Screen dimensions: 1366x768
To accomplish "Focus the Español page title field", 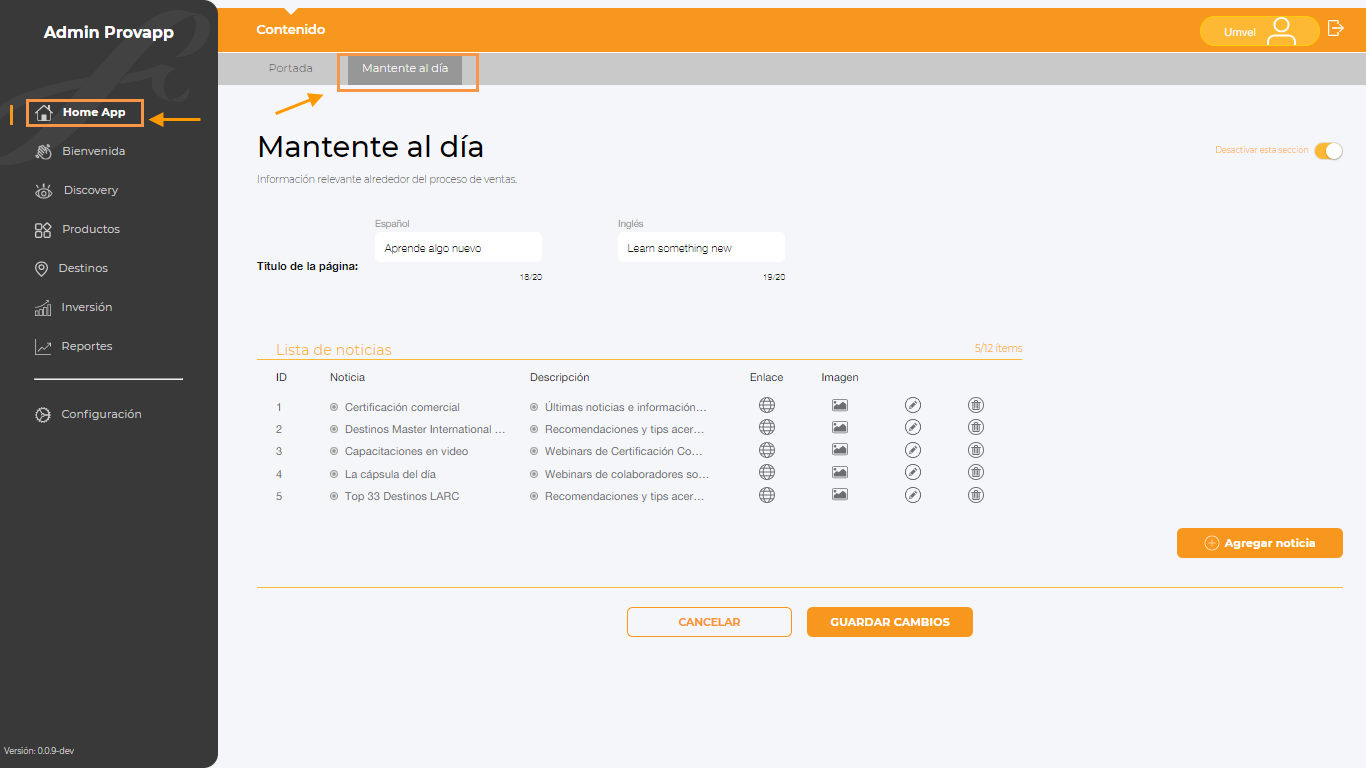I will [x=458, y=247].
